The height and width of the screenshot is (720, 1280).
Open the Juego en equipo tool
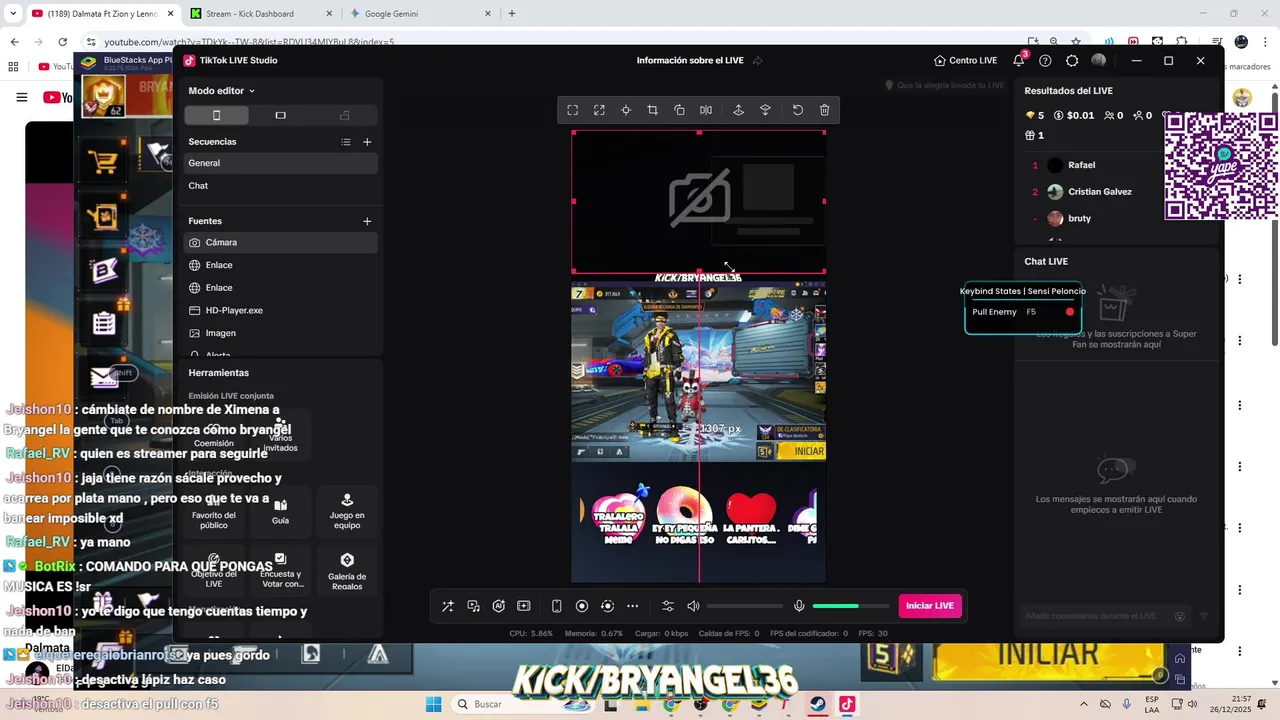click(347, 512)
